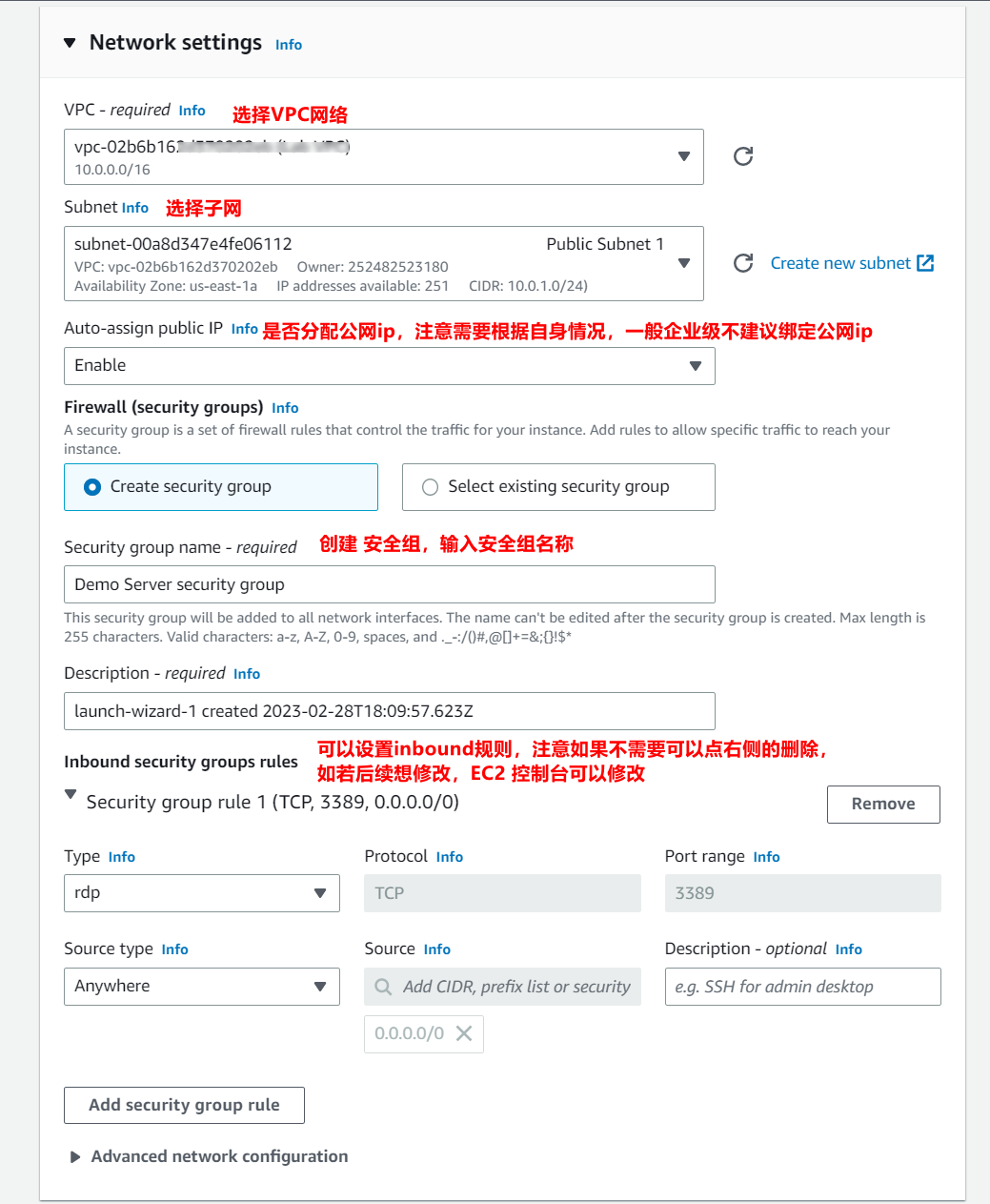Remove the 0.0.0.0/0 source chip

click(464, 1033)
